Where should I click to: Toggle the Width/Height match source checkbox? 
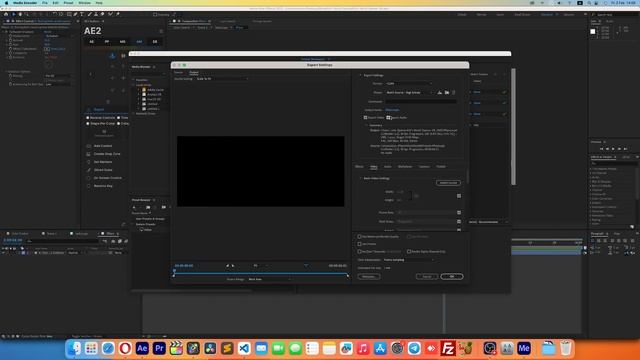click(x=459, y=196)
